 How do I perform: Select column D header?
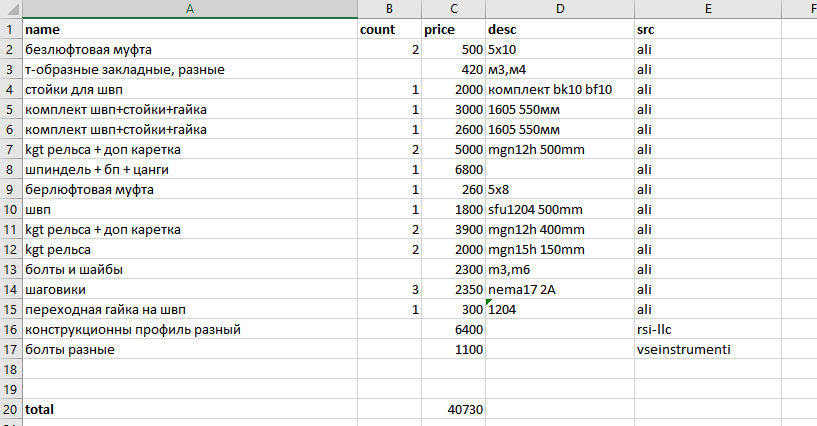560,9
